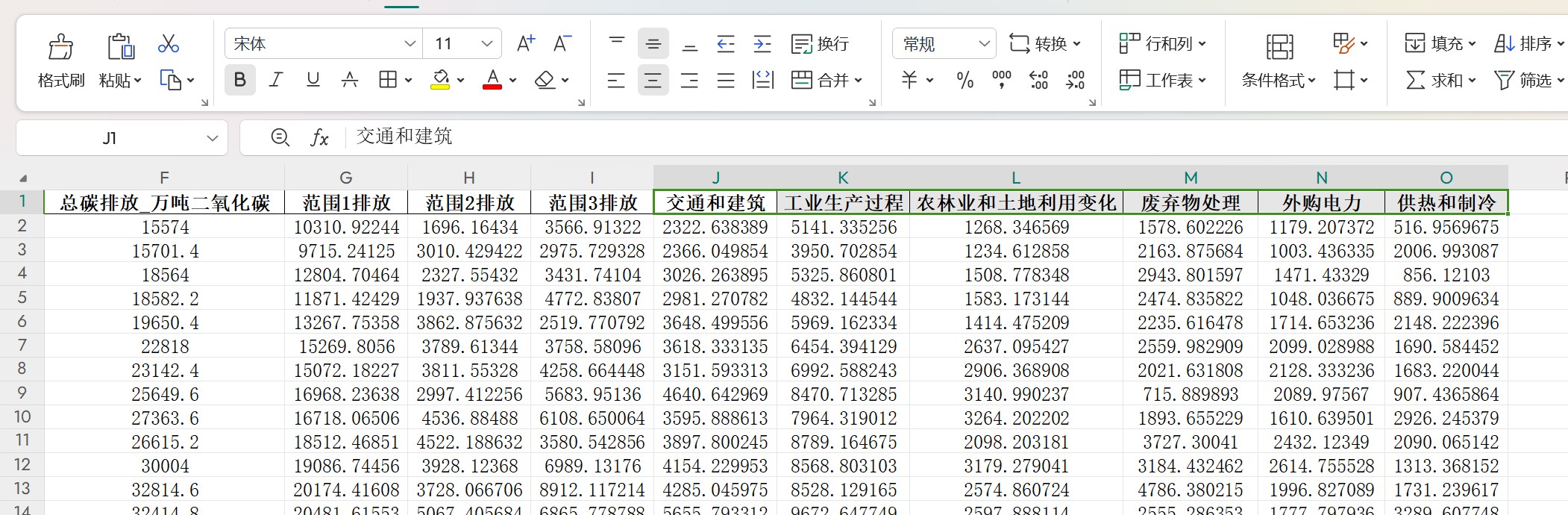The image size is (1568, 515).
Task: Click the Format Painter (格式刷) icon
Action: pyautogui.click(x=60, y=48)
